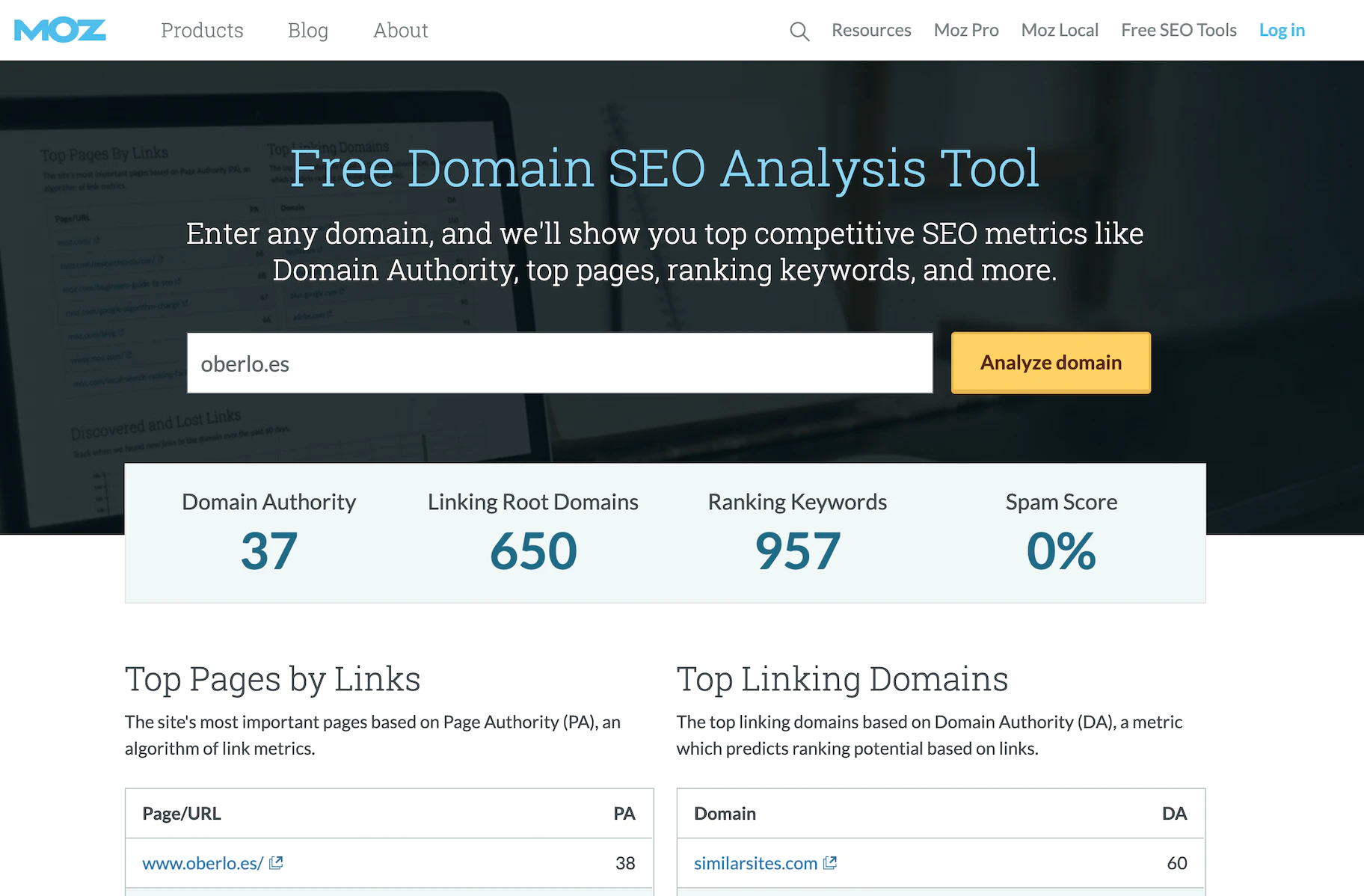Image resolution: width=1364 pixels, height=896 pixels.
Task: Click the Linking Root Domains label
Action: [x=533, y=502]
